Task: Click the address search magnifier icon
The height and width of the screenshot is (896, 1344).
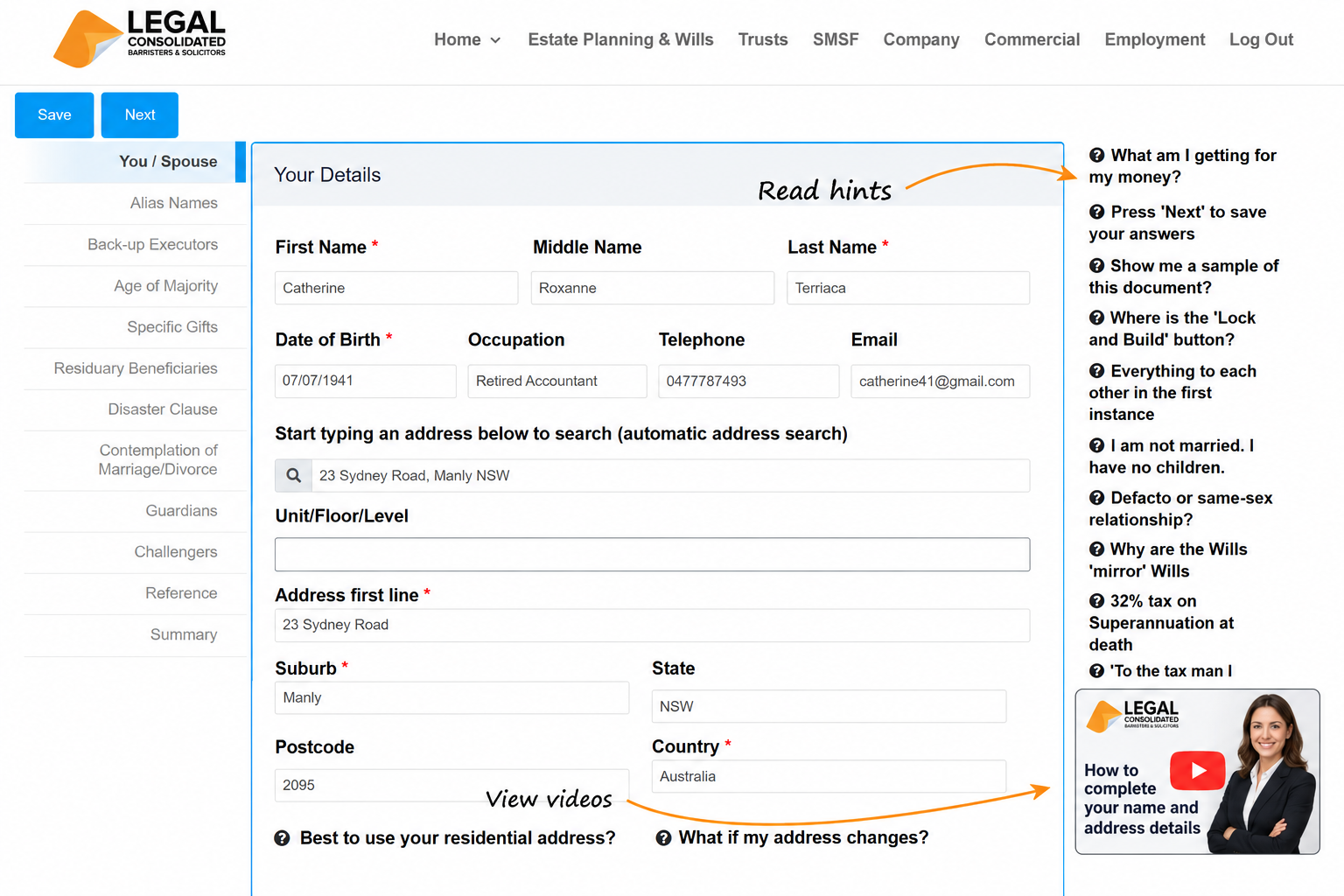Action: click(294, 475)
